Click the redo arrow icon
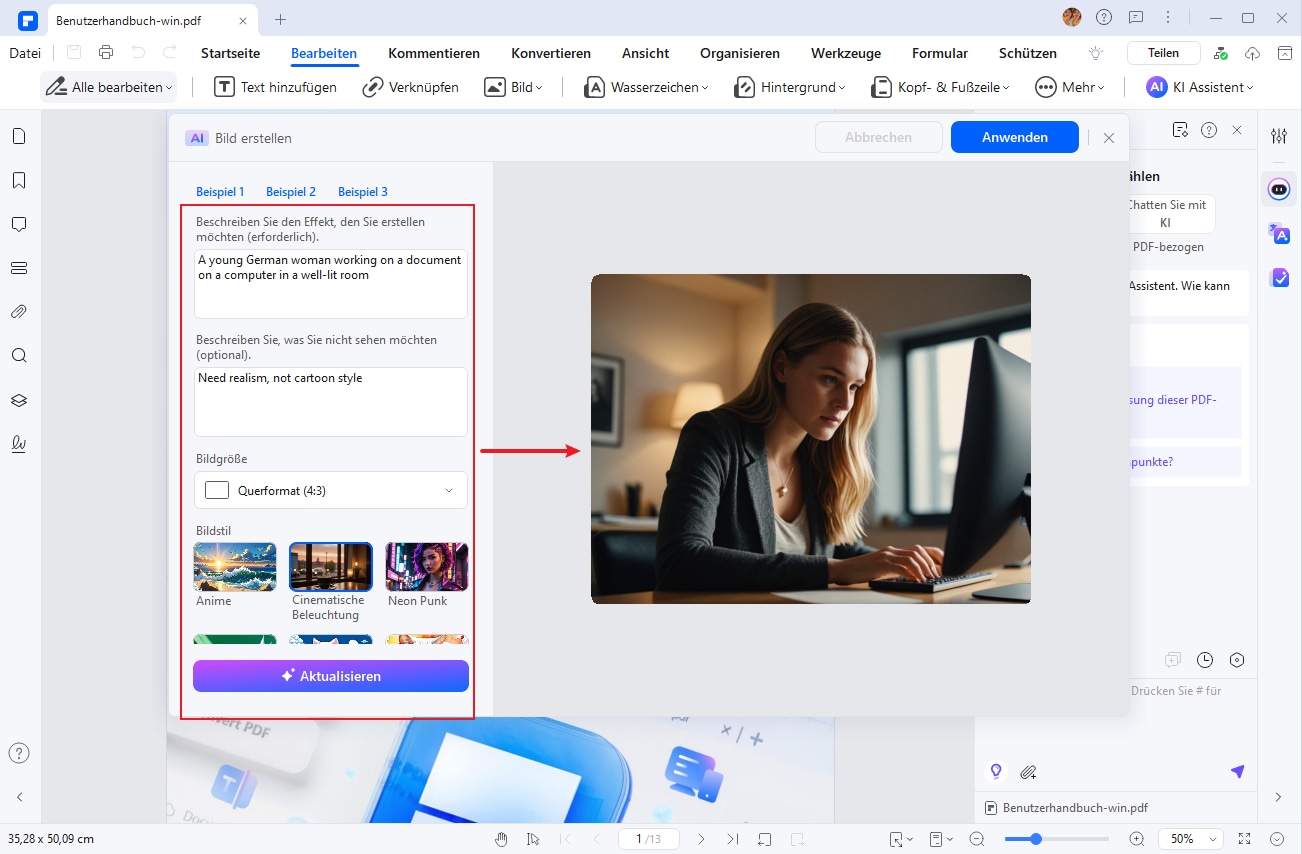This screenshot has height=854, width=1302. coord(170,53)
